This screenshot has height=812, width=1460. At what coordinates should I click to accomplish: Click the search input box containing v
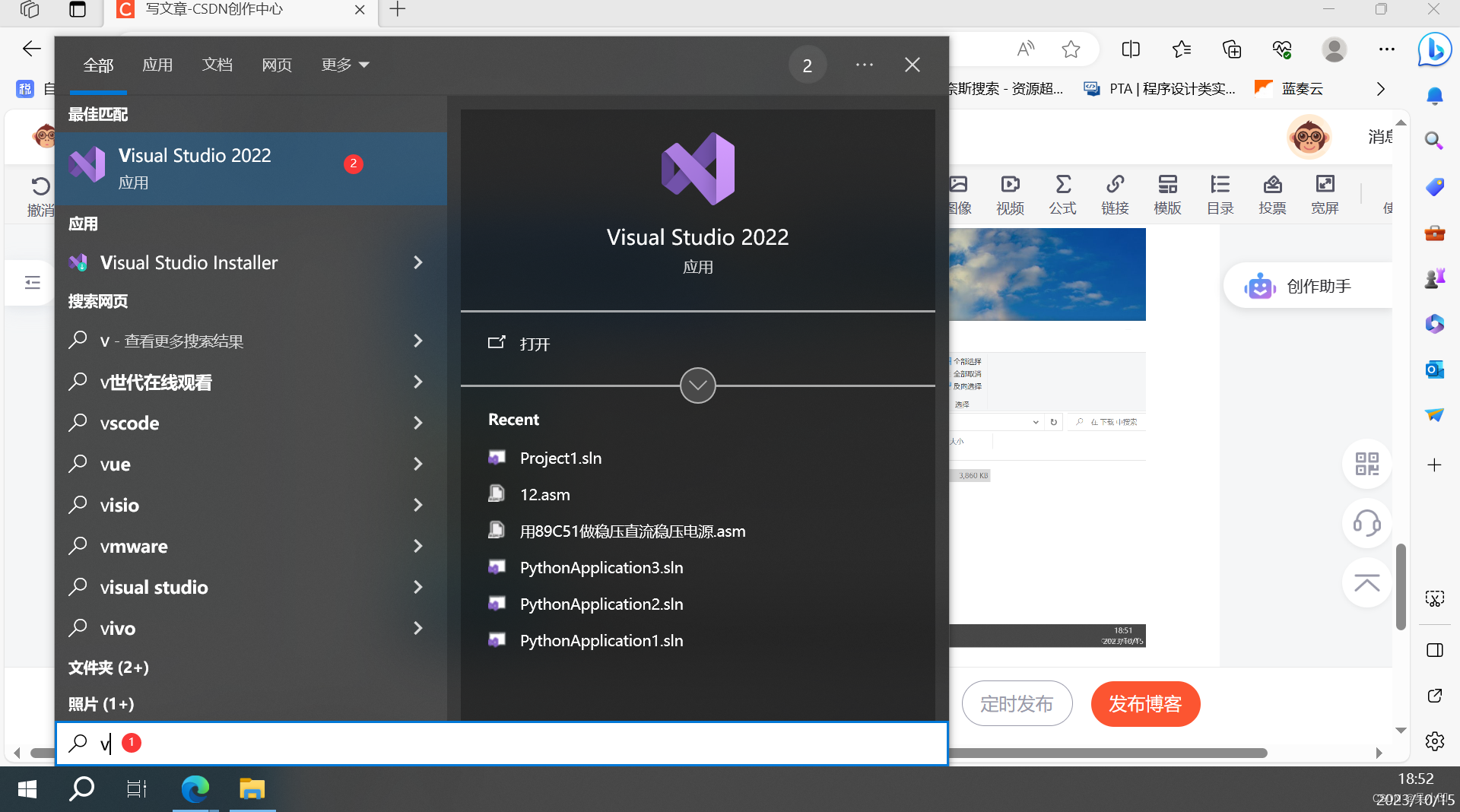pyautogui.click(x=502, y=743)
